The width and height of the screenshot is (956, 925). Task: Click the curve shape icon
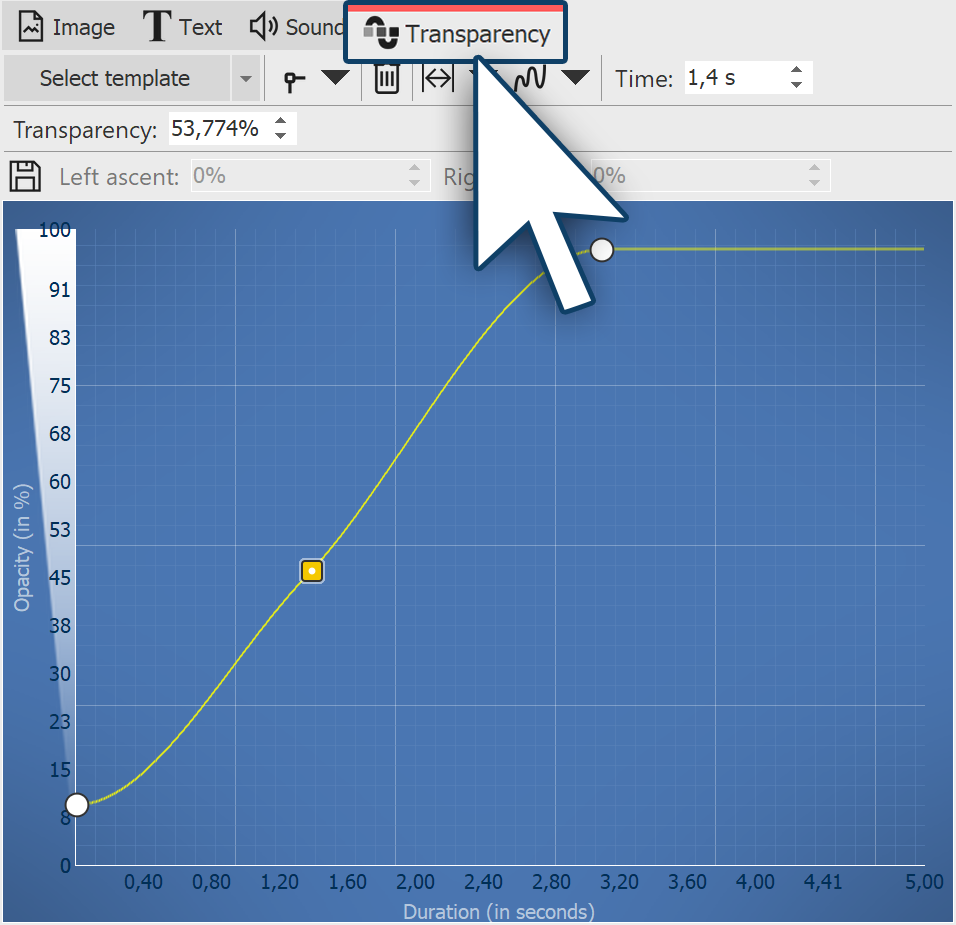[529, 78]
